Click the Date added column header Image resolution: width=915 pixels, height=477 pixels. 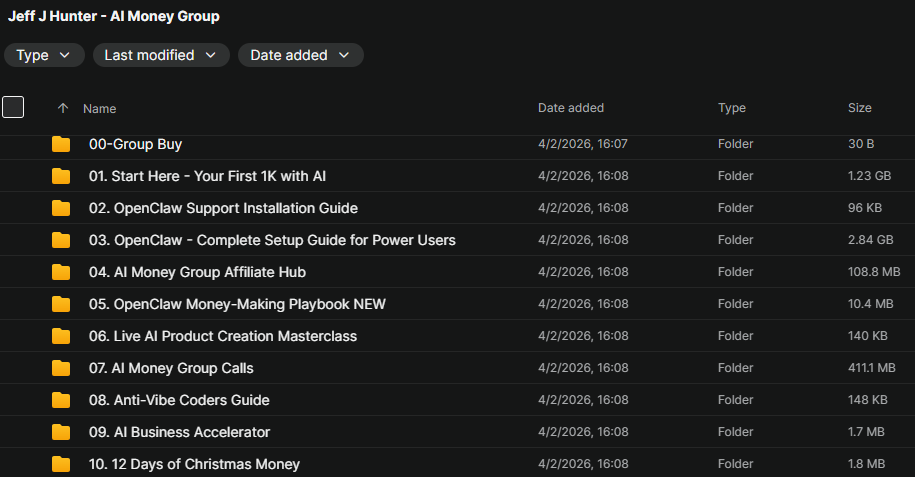[571, 108]
